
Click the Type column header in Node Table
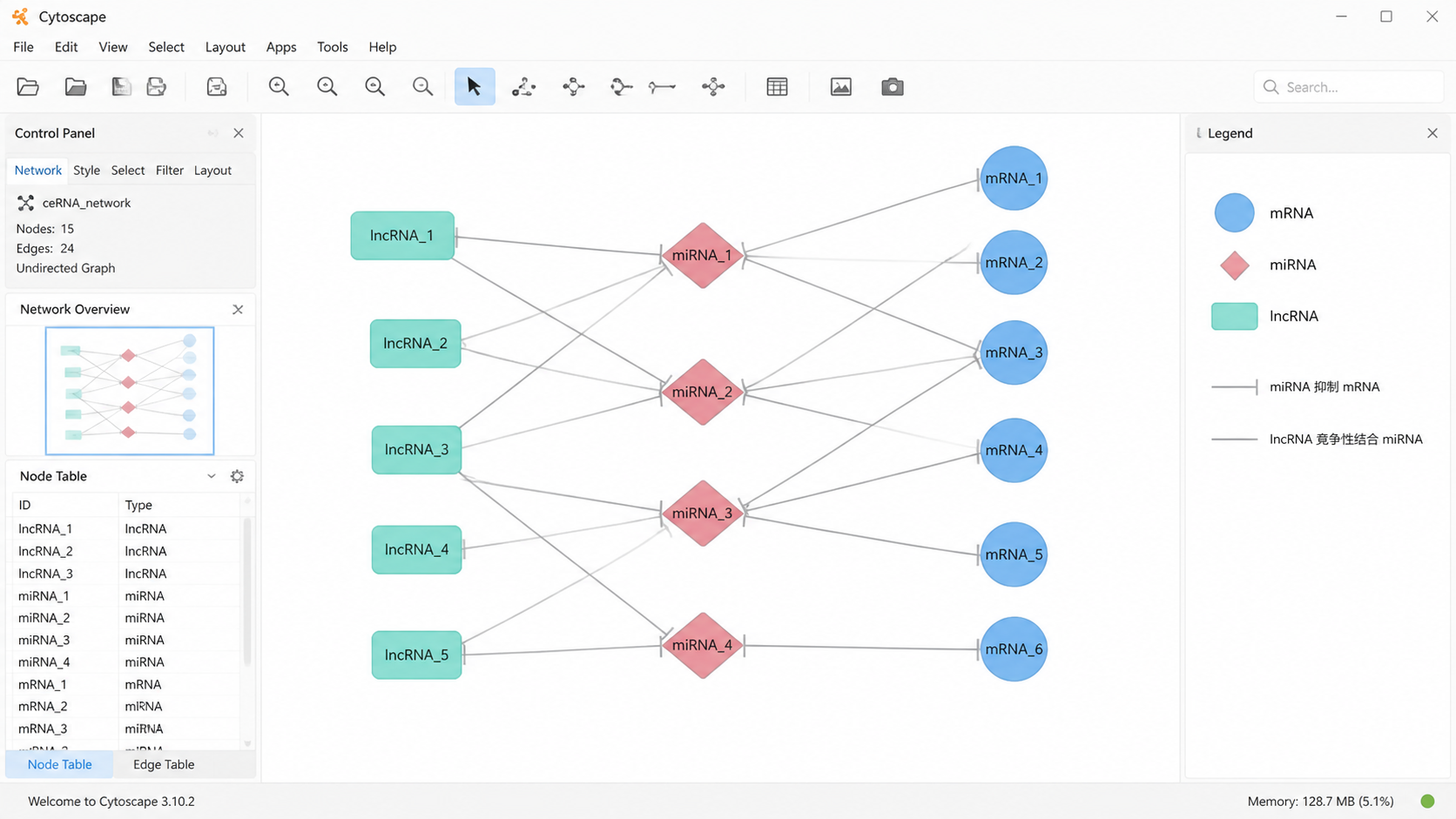179,505
